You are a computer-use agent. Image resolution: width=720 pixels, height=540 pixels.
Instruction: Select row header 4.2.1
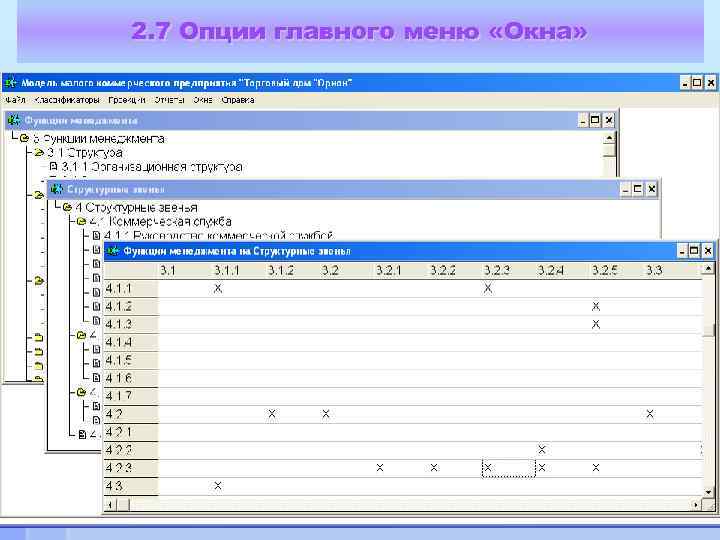point(131,432)
